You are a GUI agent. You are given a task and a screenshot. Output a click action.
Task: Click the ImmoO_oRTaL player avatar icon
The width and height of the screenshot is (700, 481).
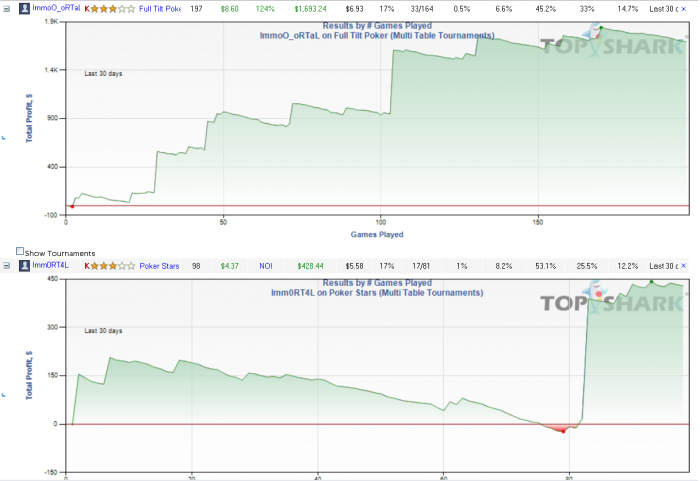pyautogui.click(x=24, y=8)
